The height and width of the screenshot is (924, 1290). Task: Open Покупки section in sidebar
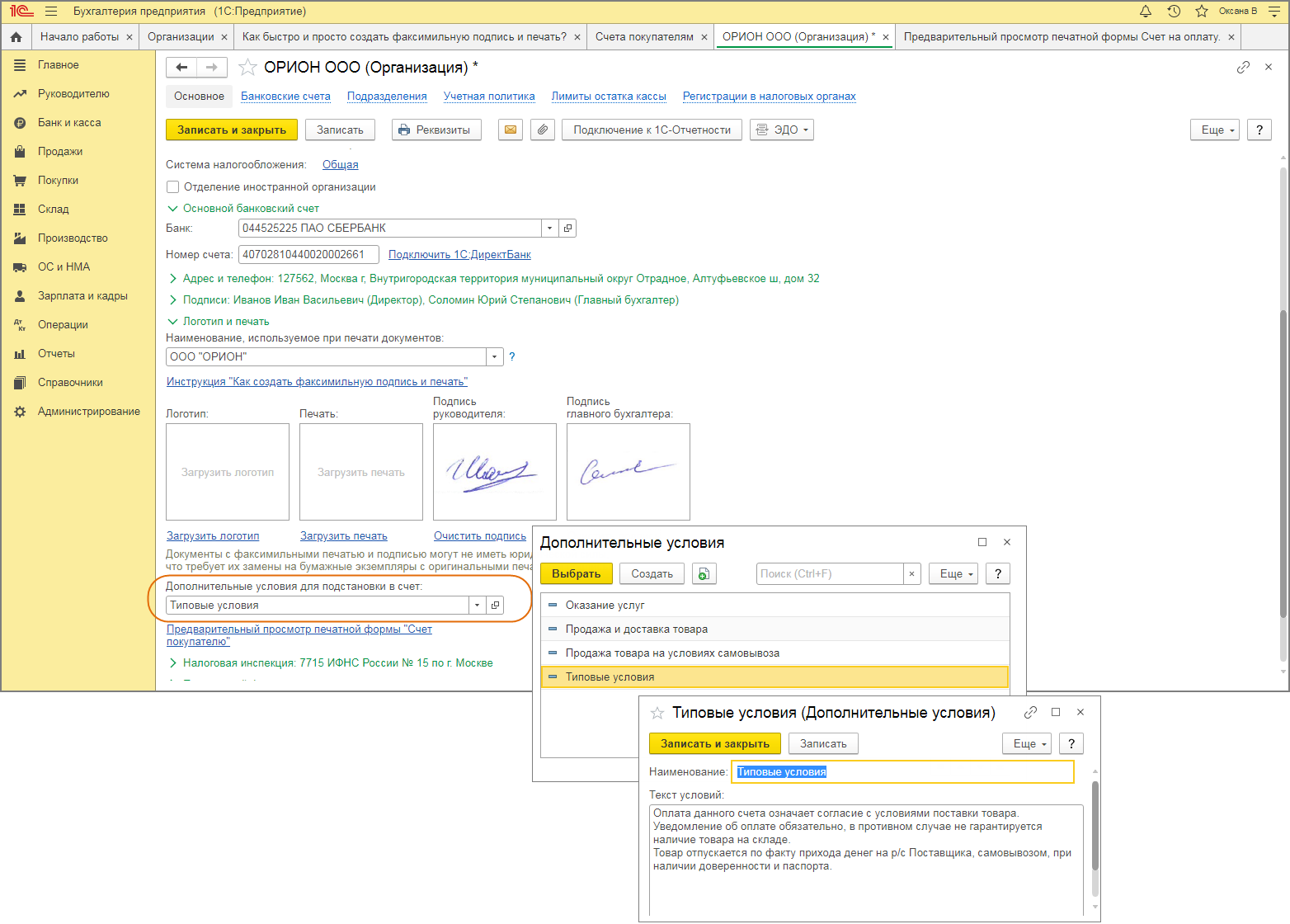[58, 181]
